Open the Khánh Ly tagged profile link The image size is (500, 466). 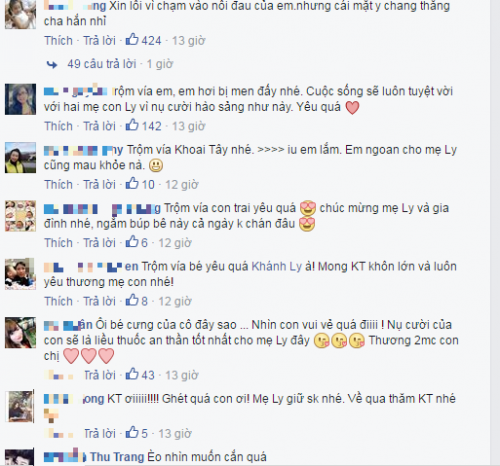(x=276, y=267)
